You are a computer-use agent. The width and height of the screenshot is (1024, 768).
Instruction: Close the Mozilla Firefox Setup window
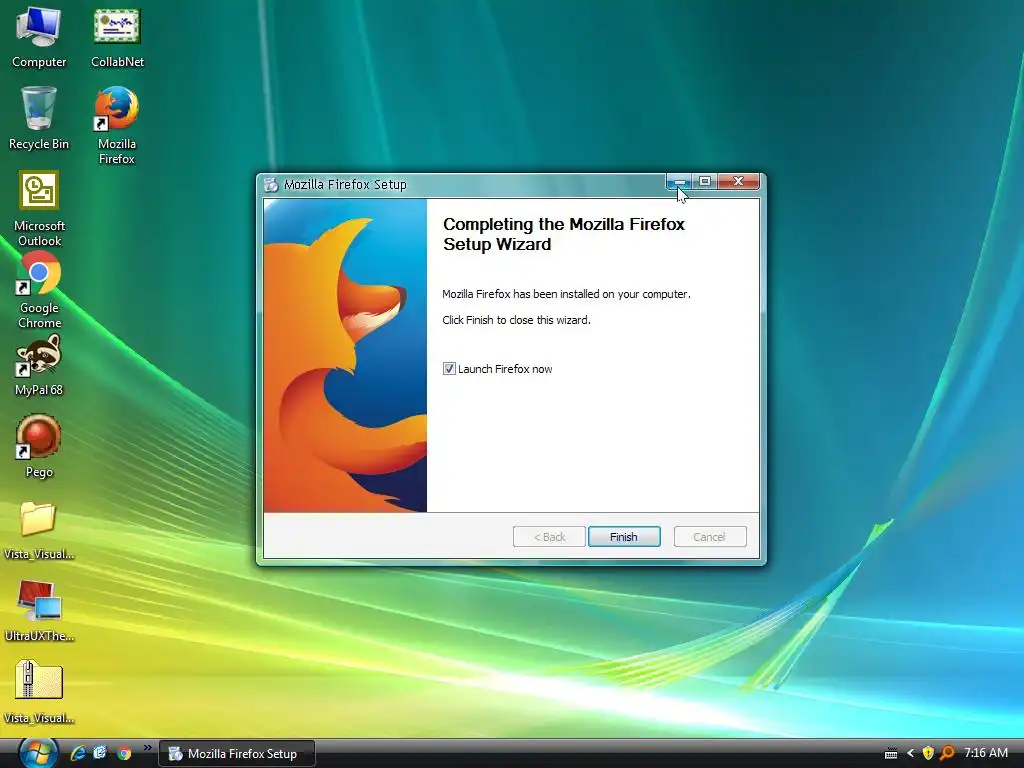pyautogui.click(x=739, y=182)
